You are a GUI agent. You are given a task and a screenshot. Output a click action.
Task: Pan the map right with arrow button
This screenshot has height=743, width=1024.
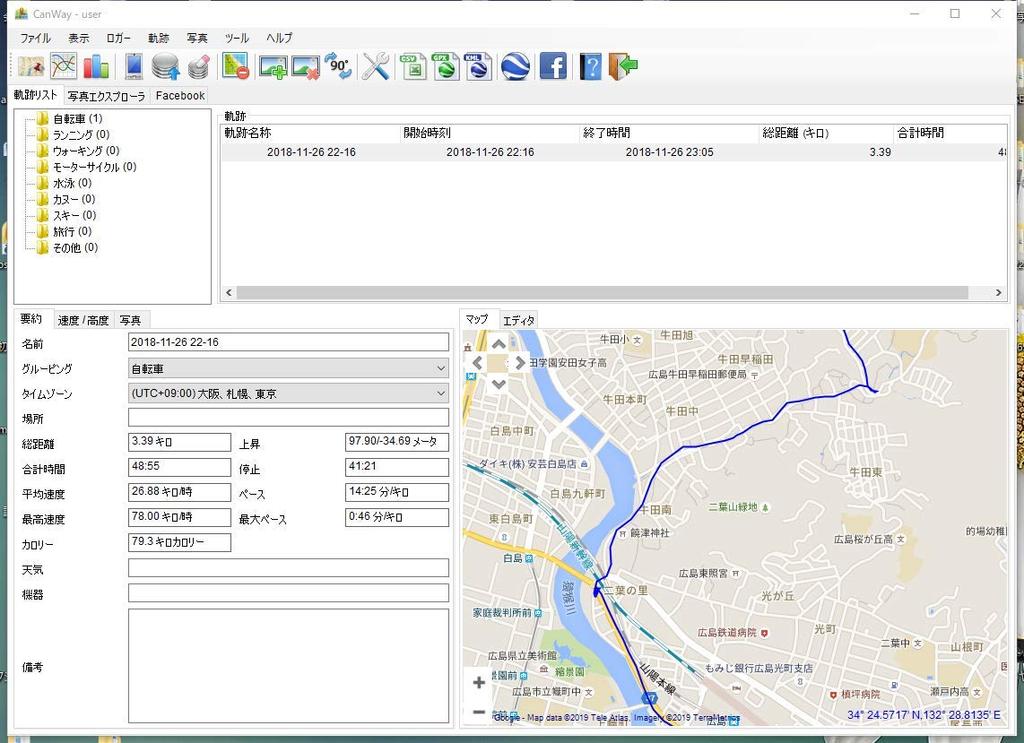519,363
